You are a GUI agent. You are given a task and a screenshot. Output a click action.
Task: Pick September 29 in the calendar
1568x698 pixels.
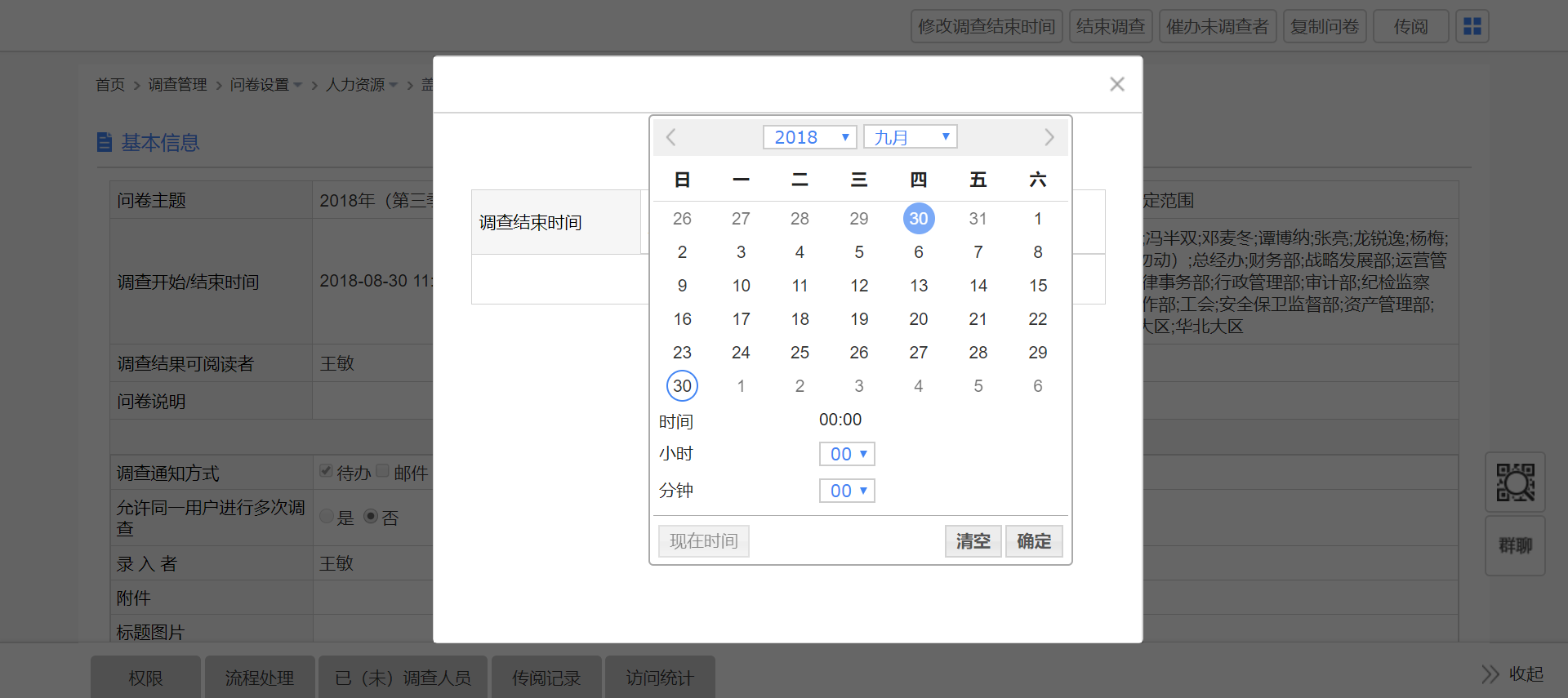click(1038, 353)
